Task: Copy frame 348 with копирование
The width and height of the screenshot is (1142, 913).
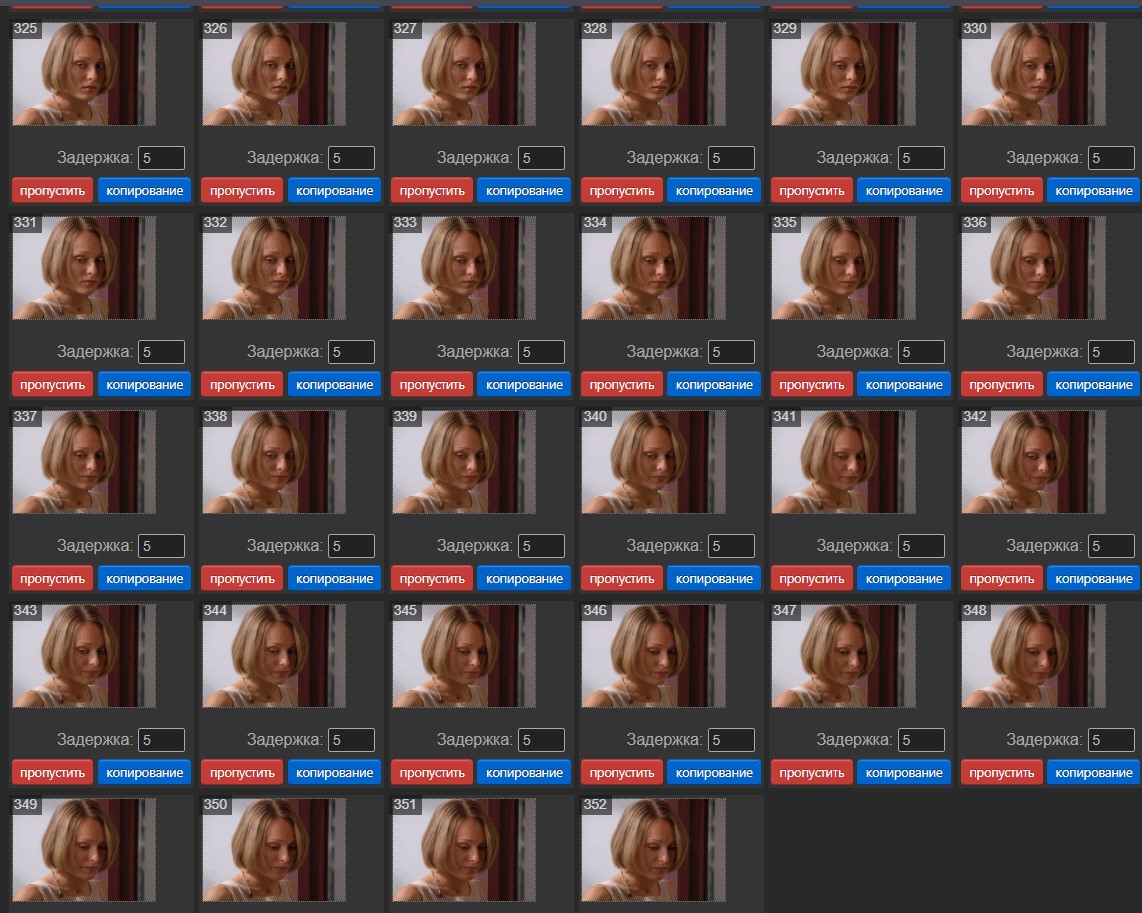Action: click(x=1093, y=772)
